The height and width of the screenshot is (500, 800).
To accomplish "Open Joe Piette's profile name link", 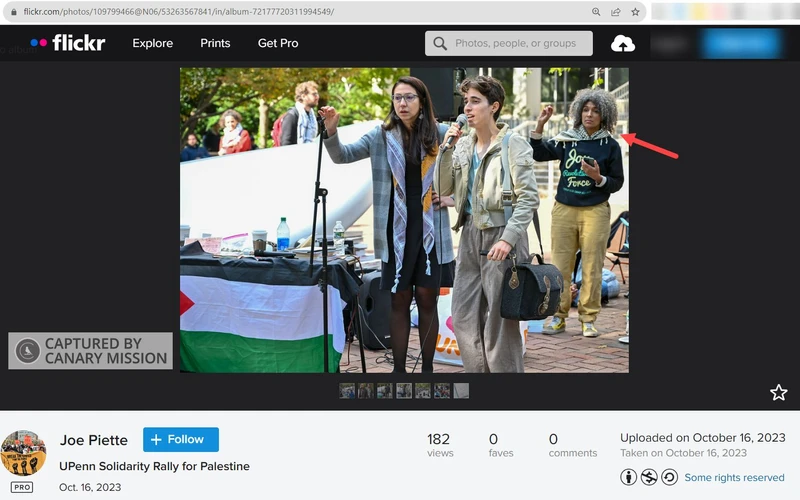I will [94, 440].
